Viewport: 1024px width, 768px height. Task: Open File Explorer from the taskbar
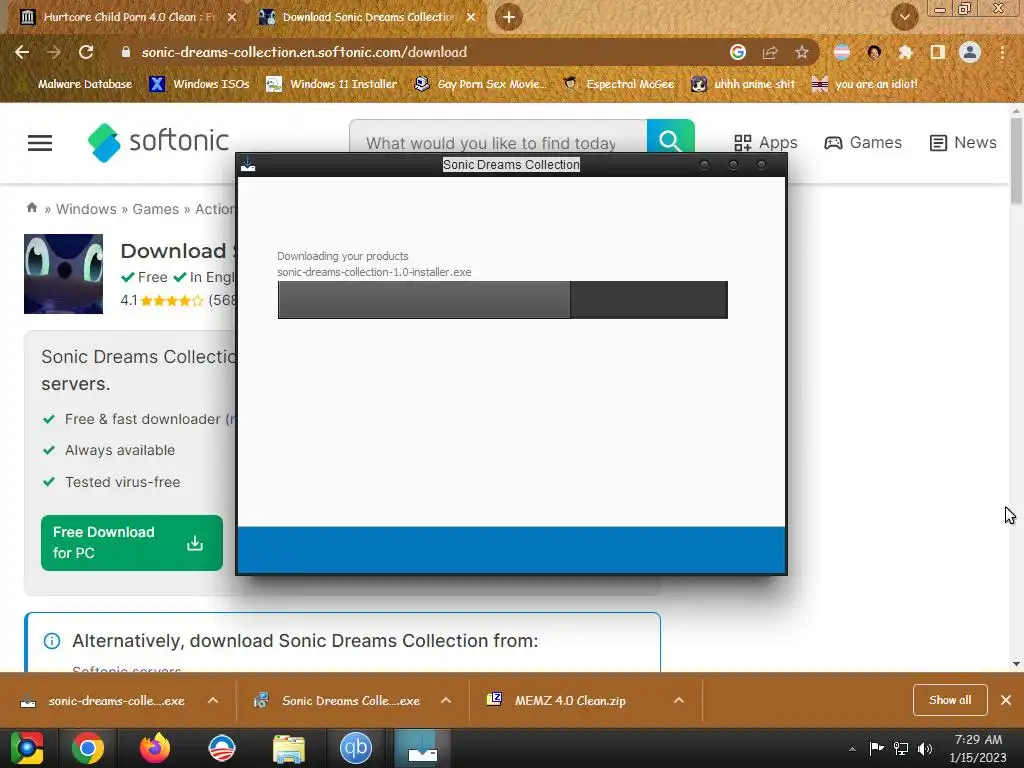289,748
